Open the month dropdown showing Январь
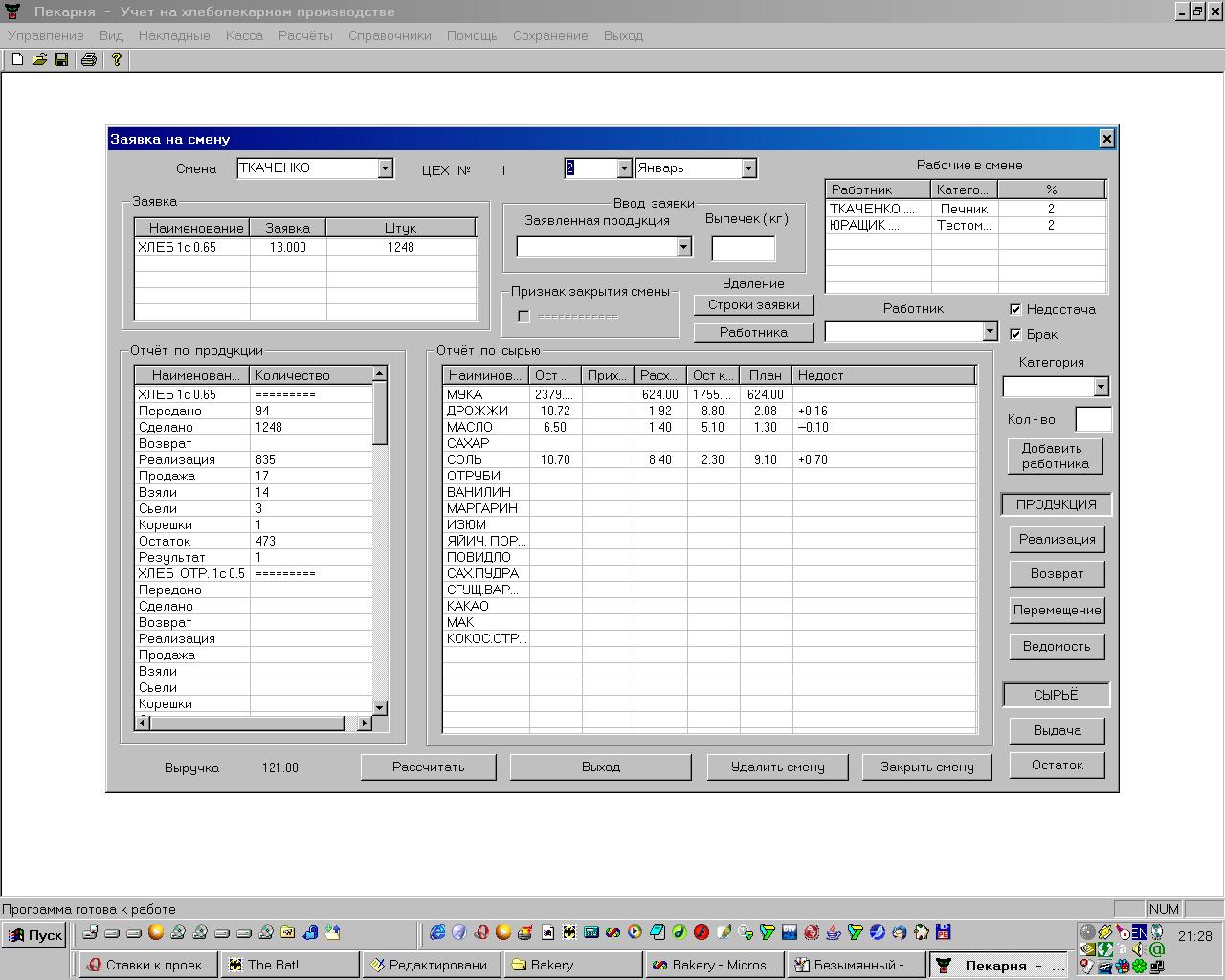The image size is (1225, 980). point(748,168)
